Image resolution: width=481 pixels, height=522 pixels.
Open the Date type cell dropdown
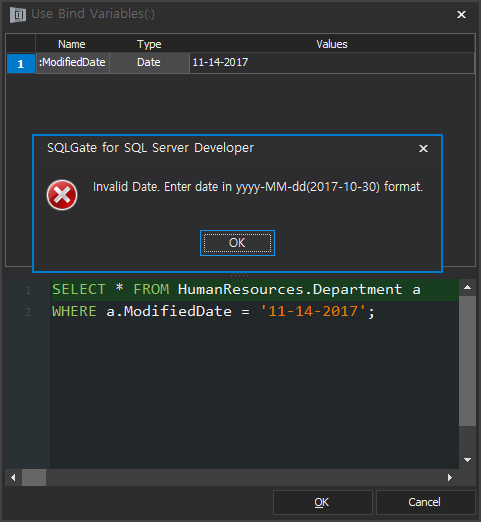[149, 63]
